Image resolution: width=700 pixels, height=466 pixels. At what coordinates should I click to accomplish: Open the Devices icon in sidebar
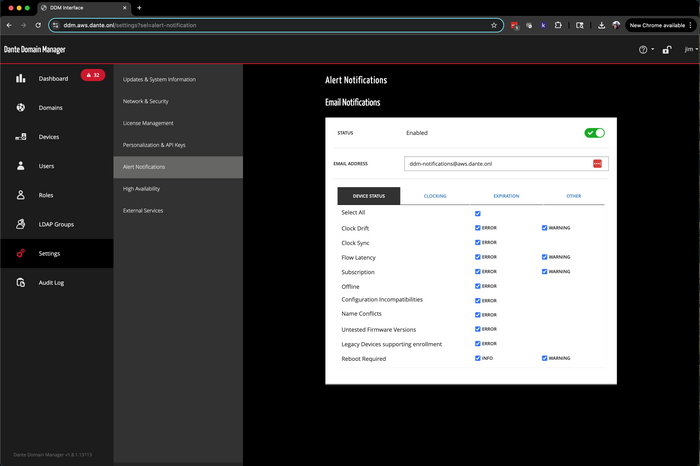click(x=21, y=137)
